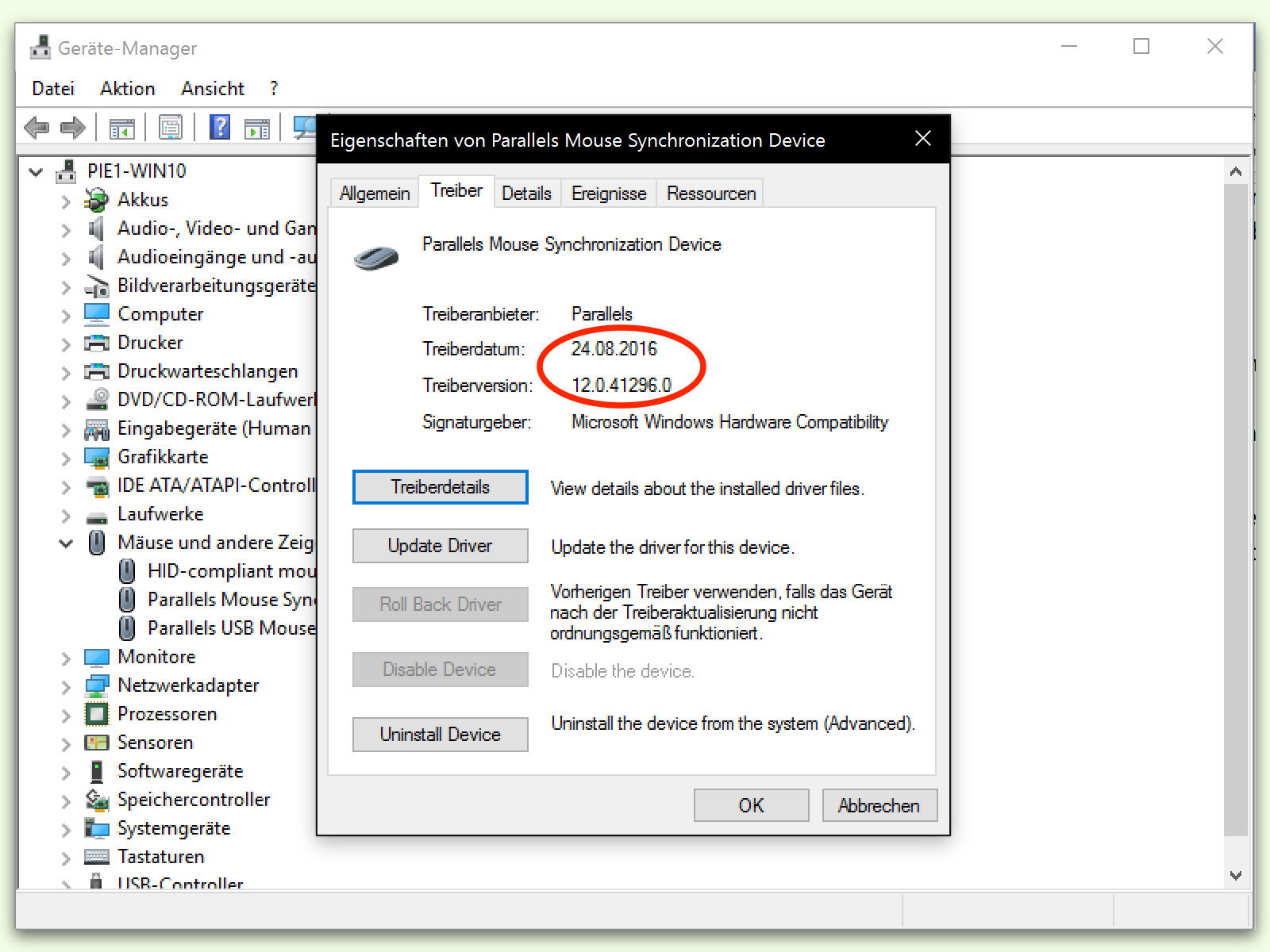Select the Computer monitor icon
Image resolution: width=1270 pixels, height=952 pixels.
pos(97,314)
